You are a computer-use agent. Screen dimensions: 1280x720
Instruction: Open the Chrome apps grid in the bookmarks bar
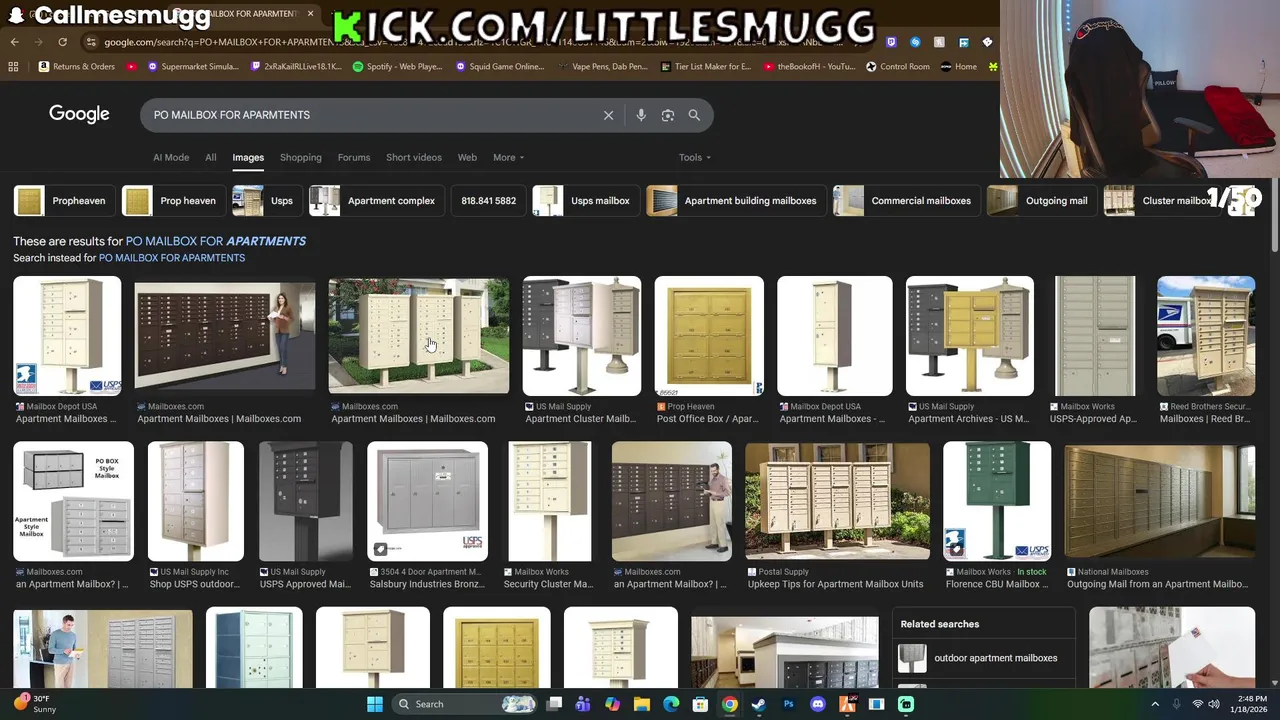click(13, 67)
